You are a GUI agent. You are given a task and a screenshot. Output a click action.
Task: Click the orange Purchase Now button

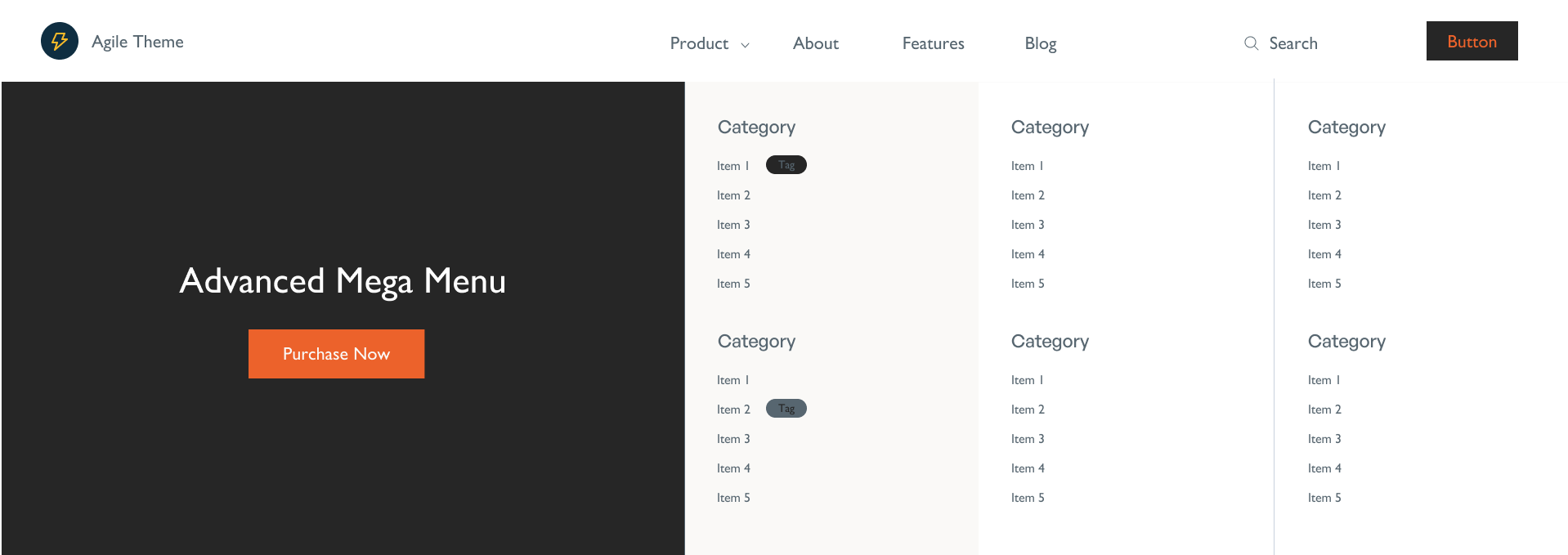point(336,354)
